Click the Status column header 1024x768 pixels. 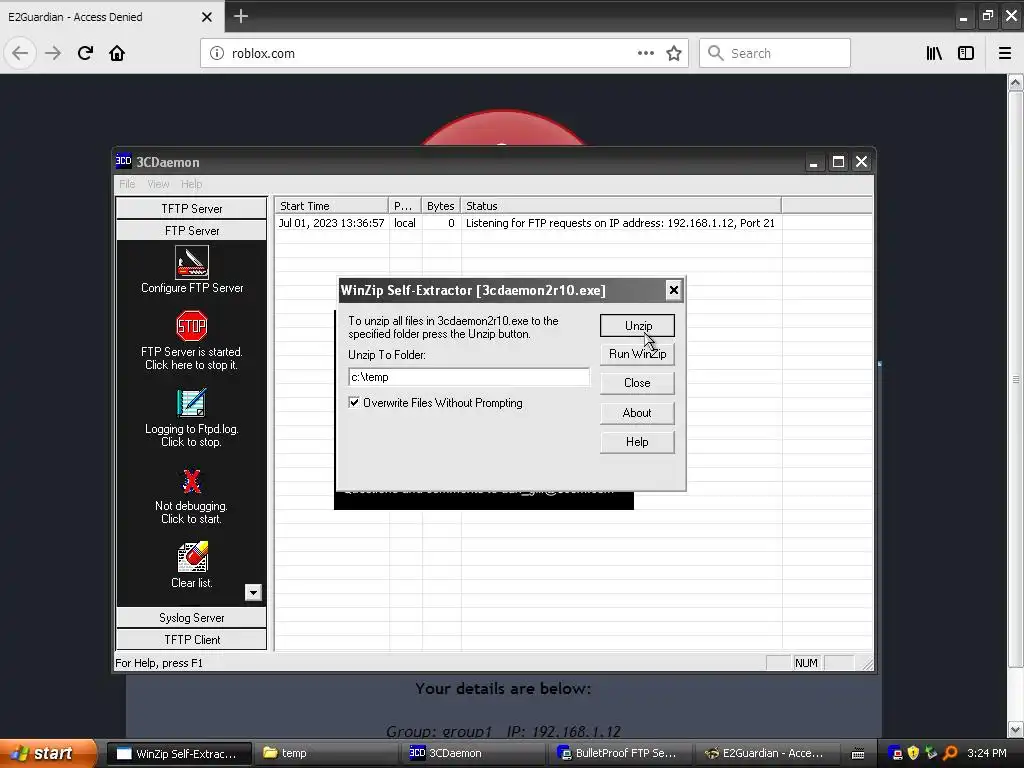pyautogui.click(x=620, y=206)
